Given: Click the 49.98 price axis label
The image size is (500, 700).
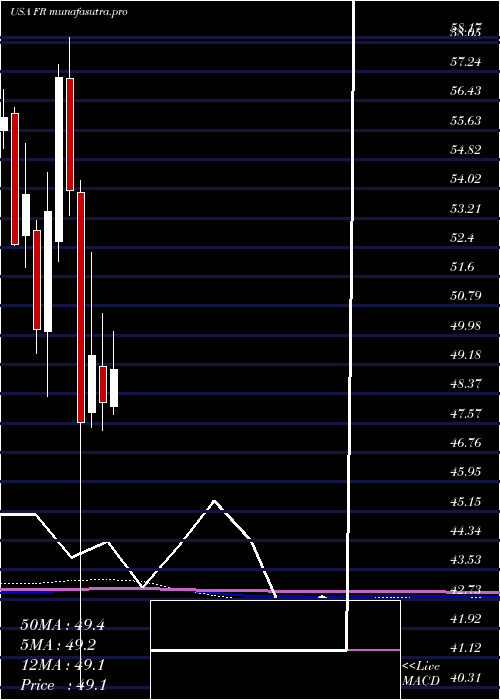Looking at the screenshot, I should click(465, 326).
